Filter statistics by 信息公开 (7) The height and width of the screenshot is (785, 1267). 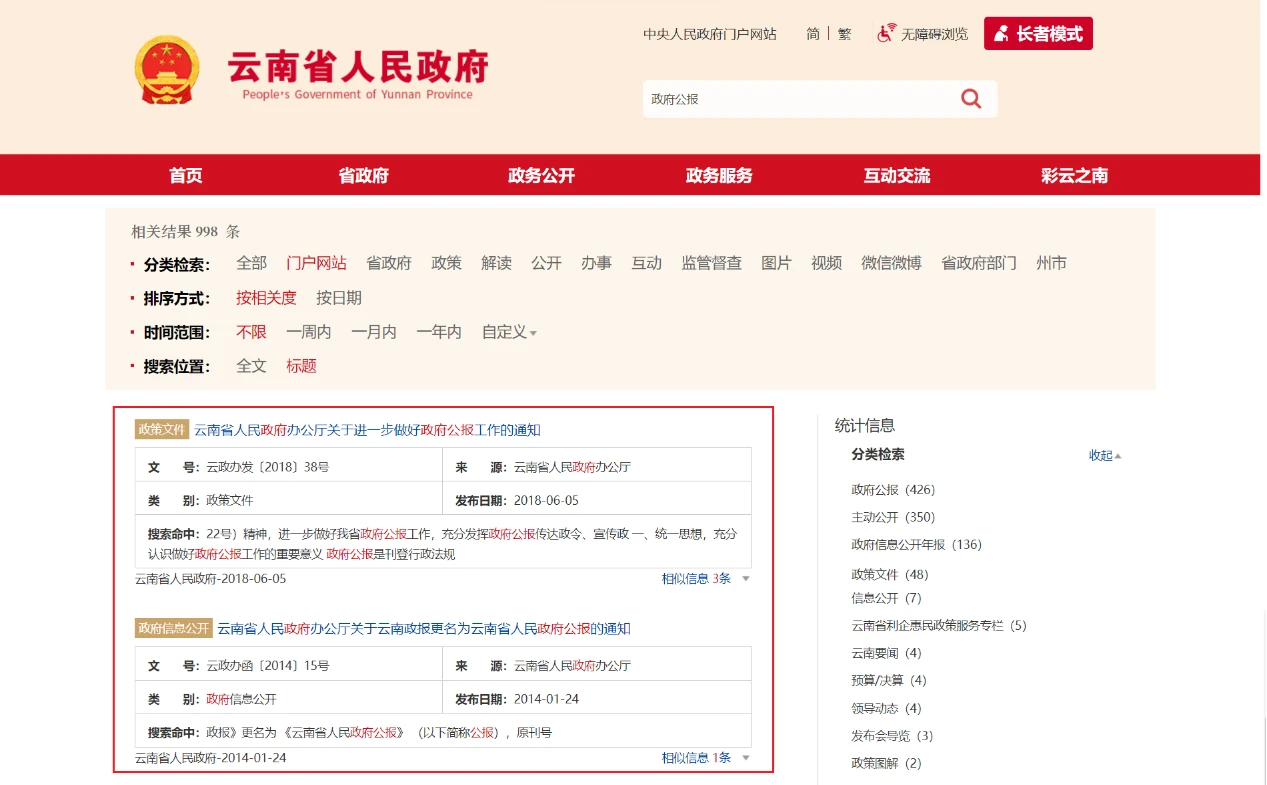coord(887,598)
